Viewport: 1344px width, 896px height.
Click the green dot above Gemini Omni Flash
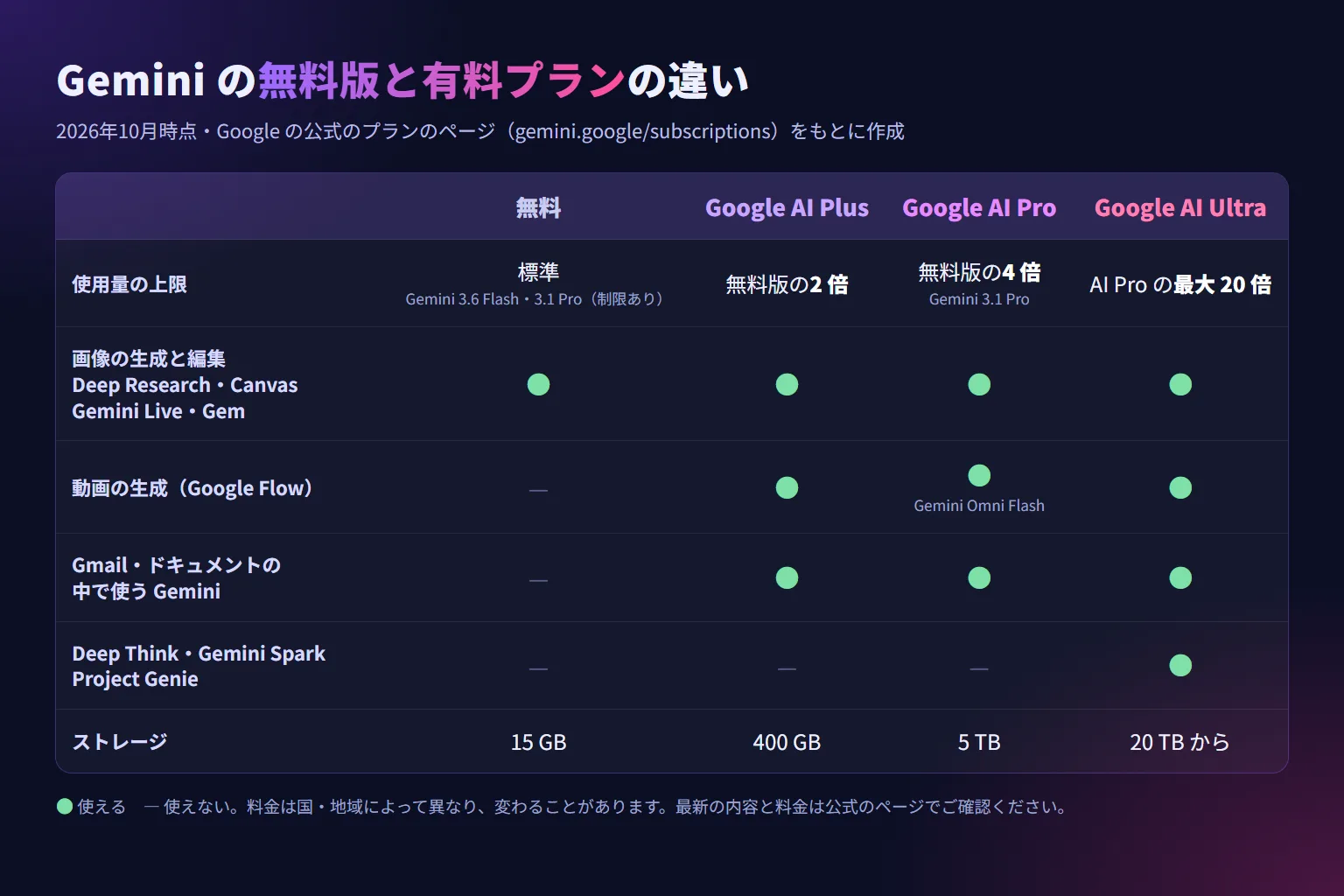tap(979, 475)
